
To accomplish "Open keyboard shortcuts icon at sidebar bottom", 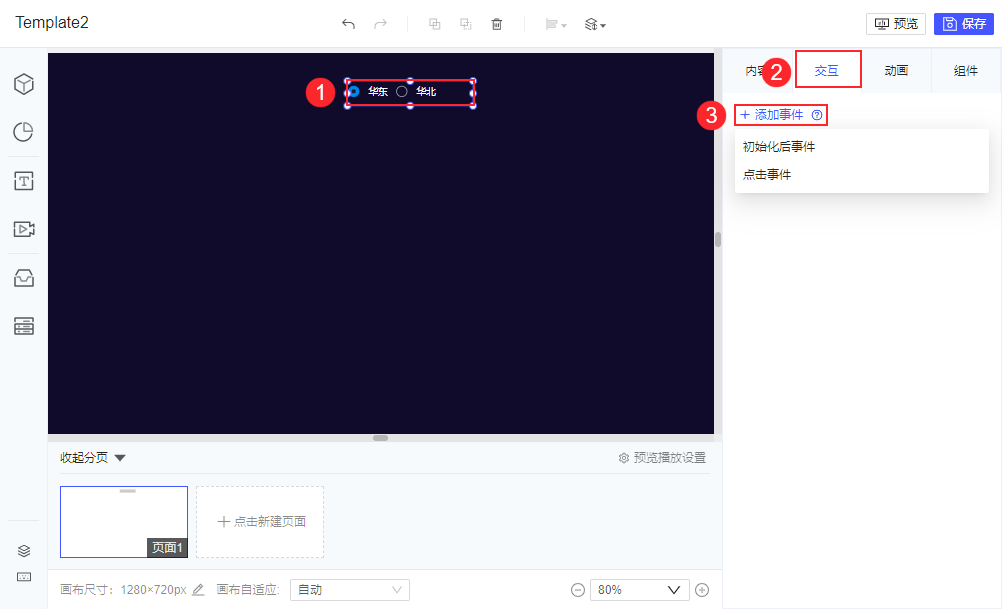I will coord(24,577).
